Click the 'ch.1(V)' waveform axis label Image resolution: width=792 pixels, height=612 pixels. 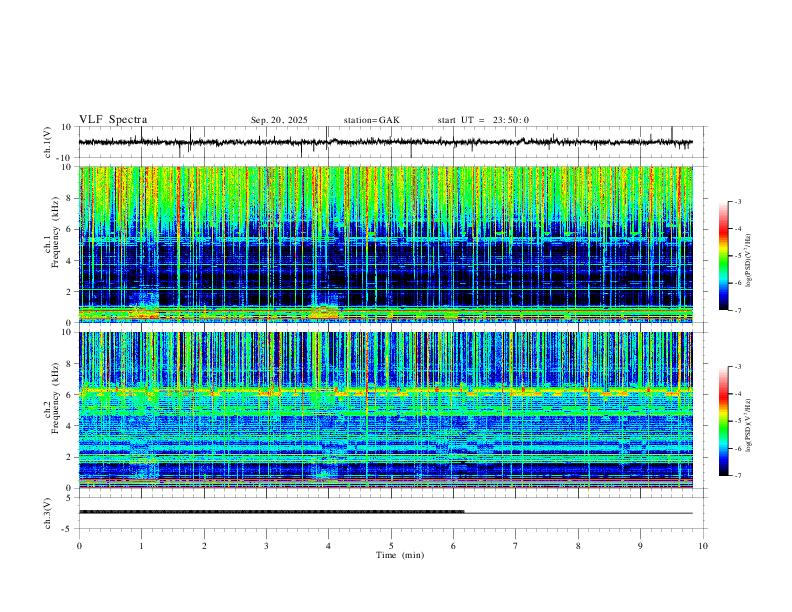(48, 143)
